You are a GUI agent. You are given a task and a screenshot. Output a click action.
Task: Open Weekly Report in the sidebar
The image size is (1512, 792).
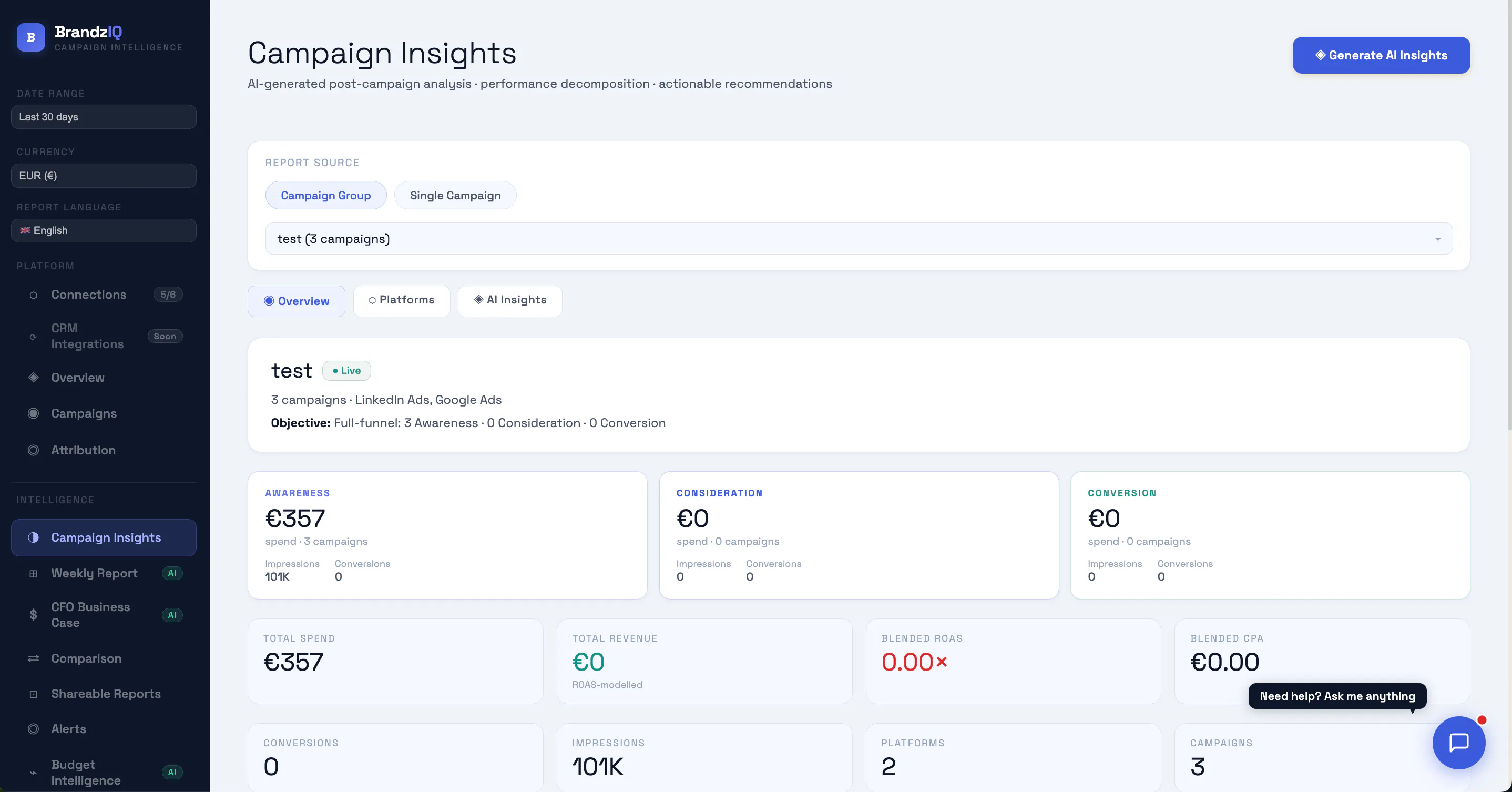tap(104, 573)
